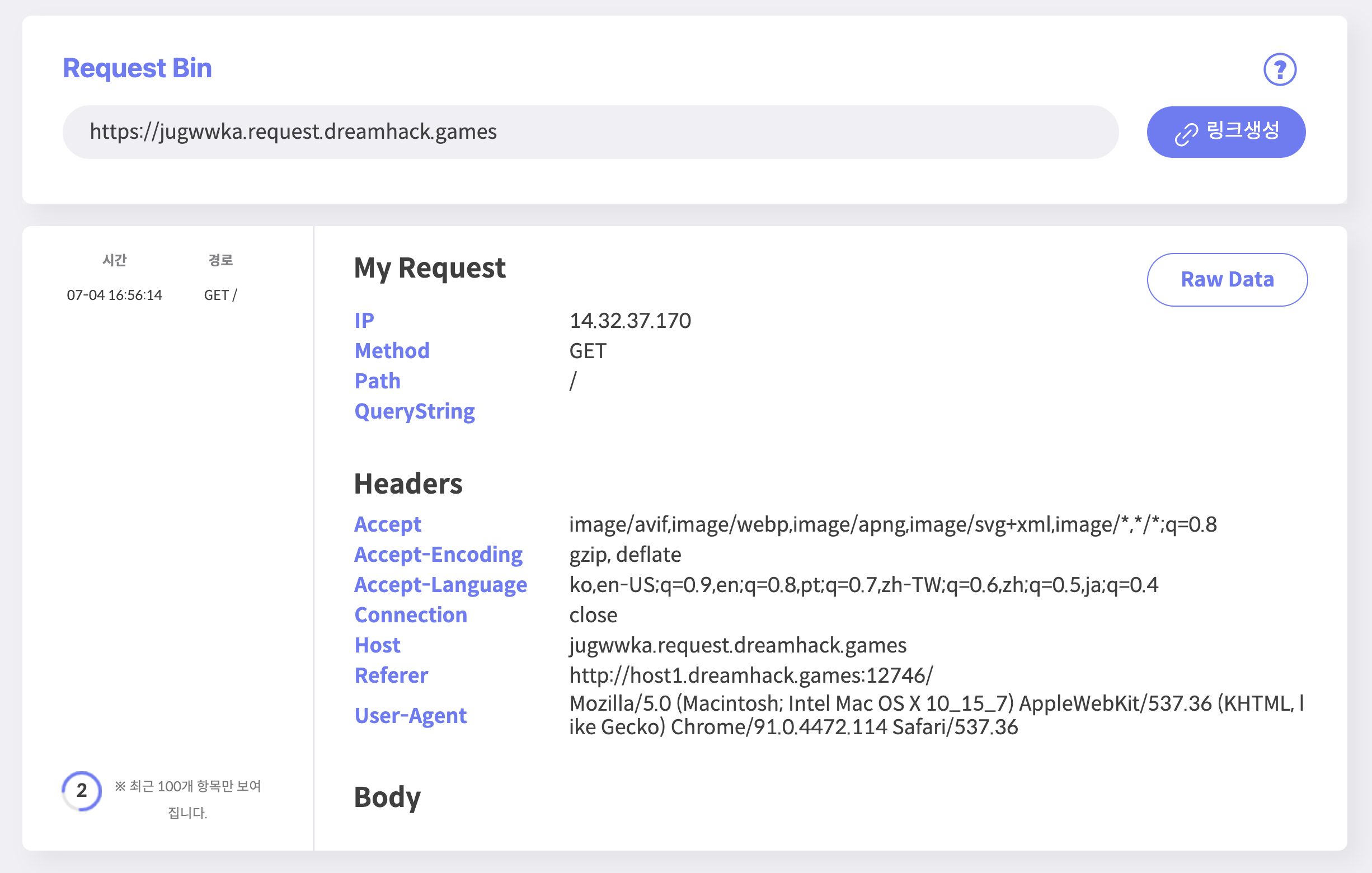Screen dimensions: 1372x873
Task: Open Raw Data view of the request
Action: point(1227,279)
